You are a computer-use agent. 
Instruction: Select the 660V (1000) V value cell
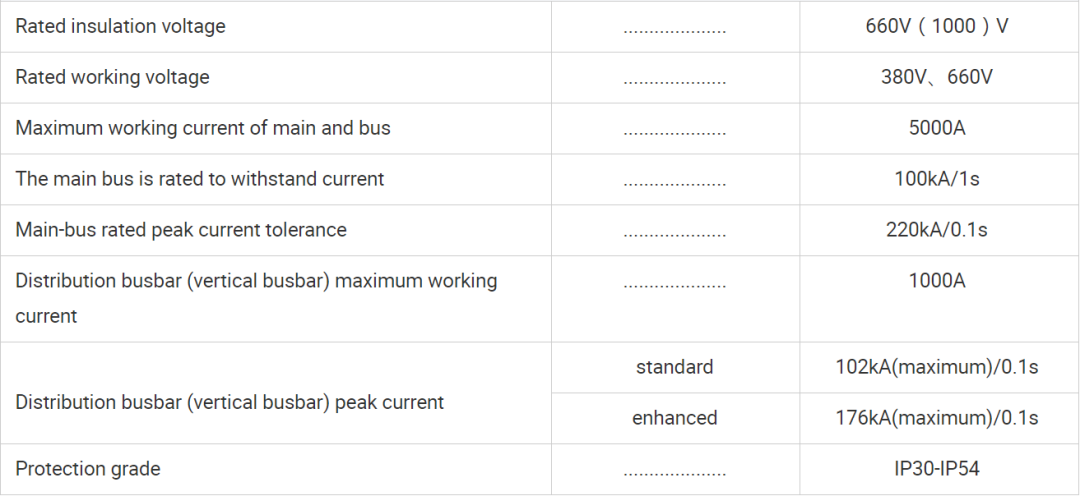point(937,26)
